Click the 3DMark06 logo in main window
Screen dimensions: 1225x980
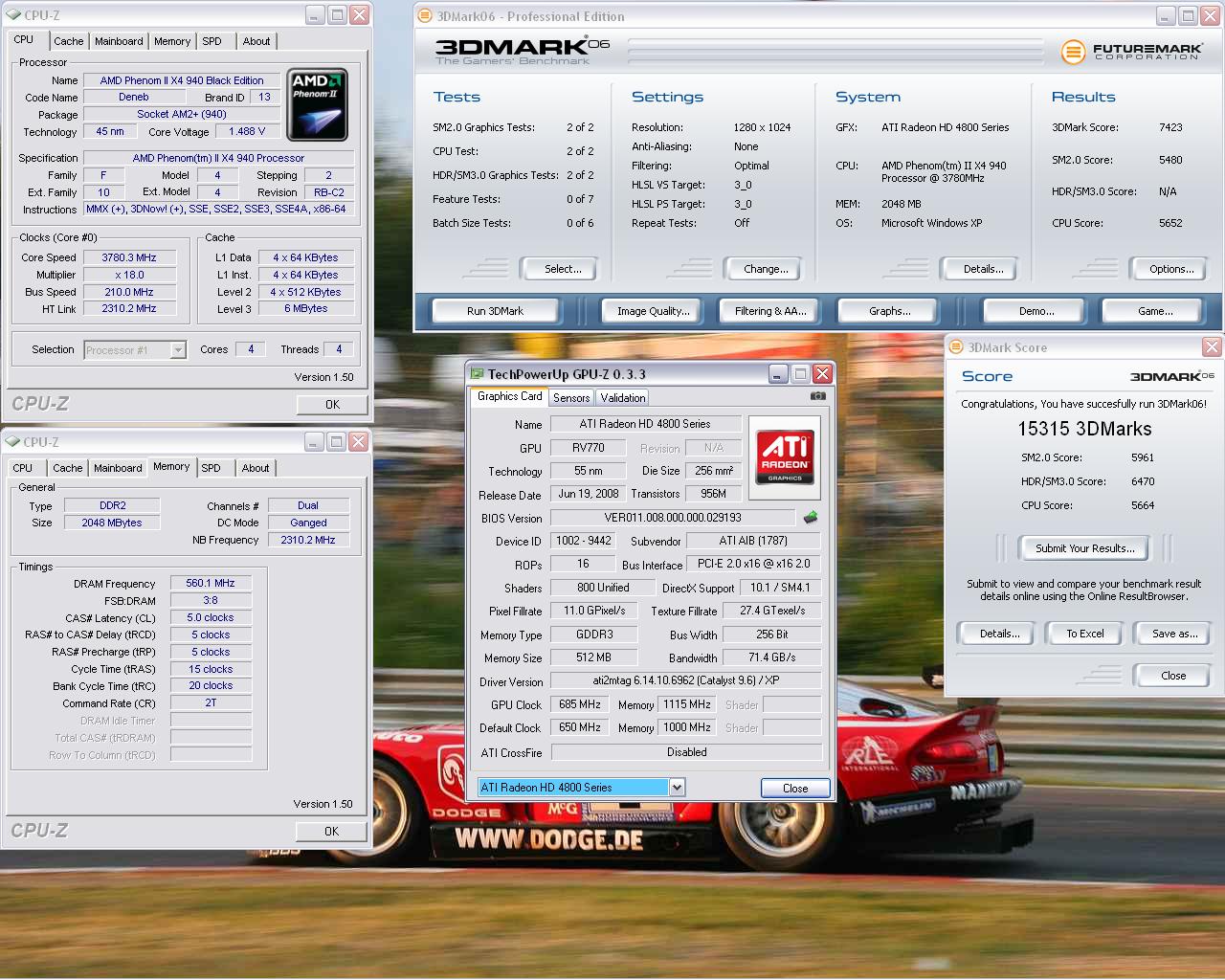click(x=522, y=52)
